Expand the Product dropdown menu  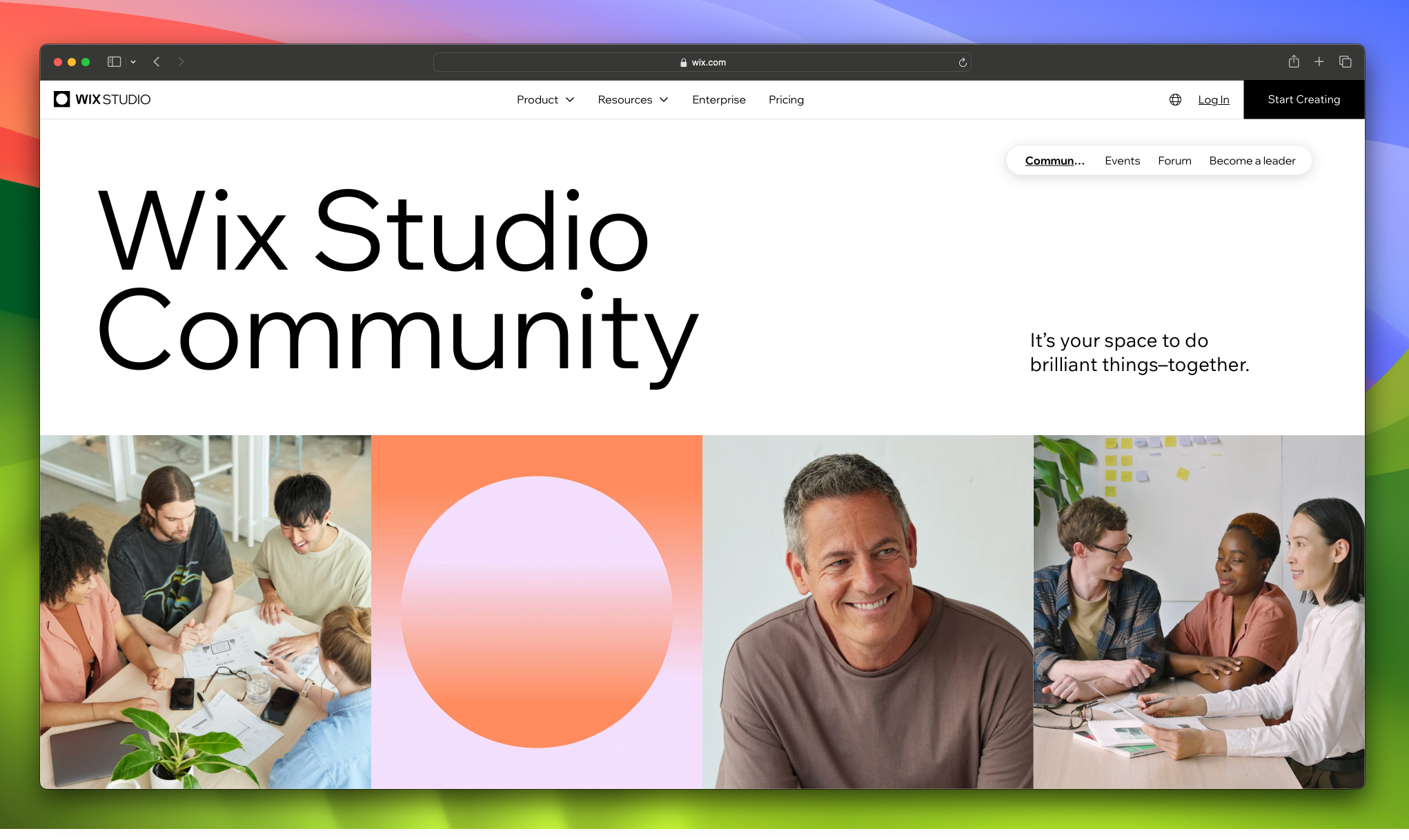click(545, 99)
